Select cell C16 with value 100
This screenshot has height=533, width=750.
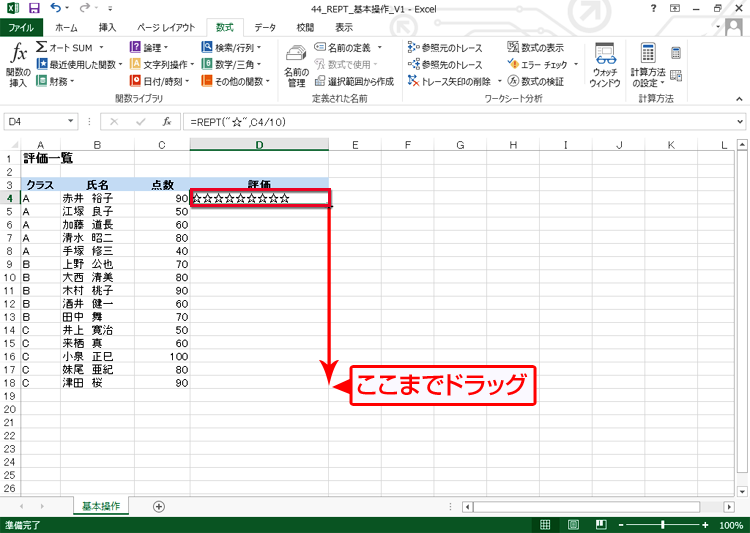162,356
